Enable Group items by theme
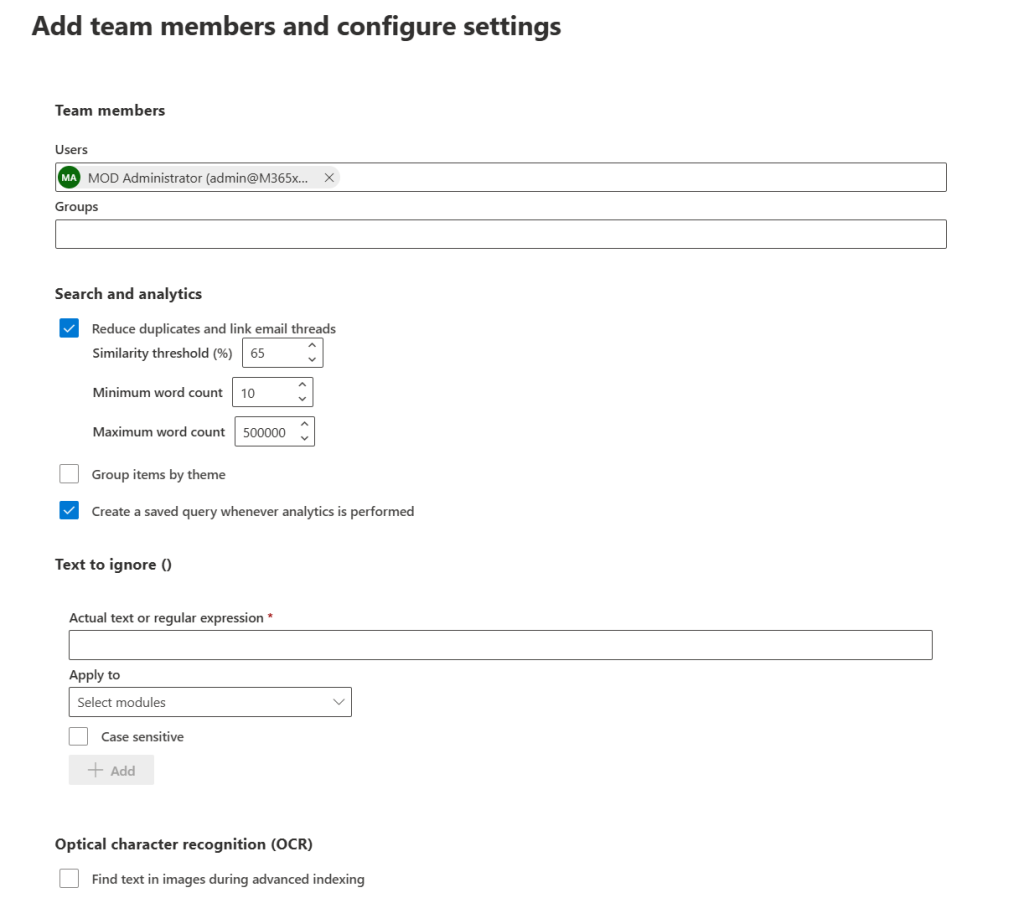1024x898 pixels. [x=69, y=474]
